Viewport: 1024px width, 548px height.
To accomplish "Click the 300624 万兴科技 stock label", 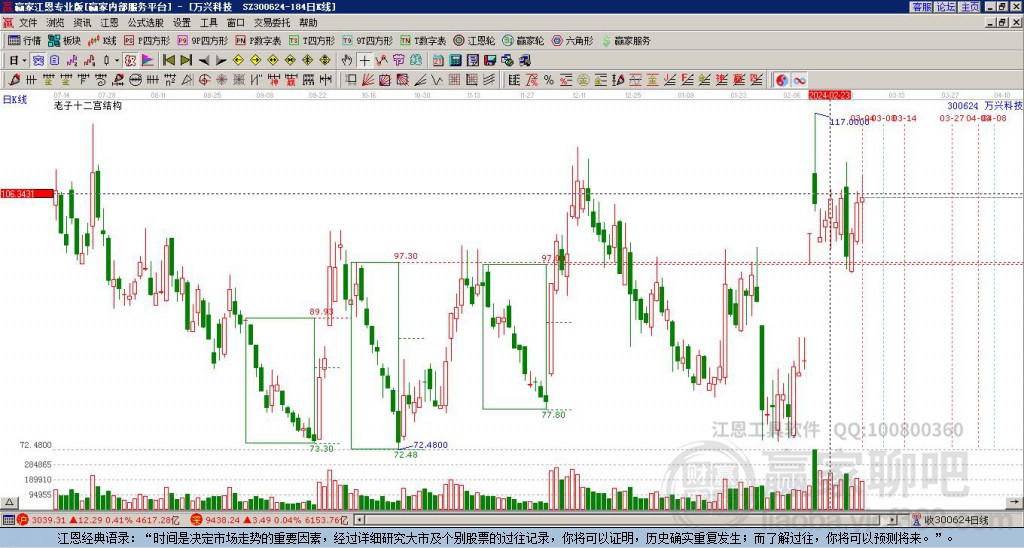I will point(985,105).
